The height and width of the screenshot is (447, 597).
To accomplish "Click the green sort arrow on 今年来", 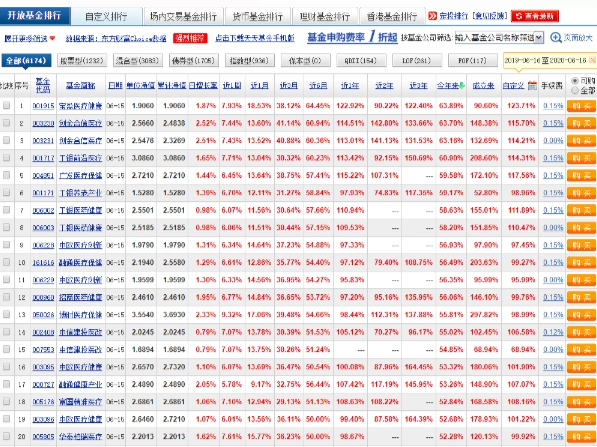I will click(x=462, y=85).
